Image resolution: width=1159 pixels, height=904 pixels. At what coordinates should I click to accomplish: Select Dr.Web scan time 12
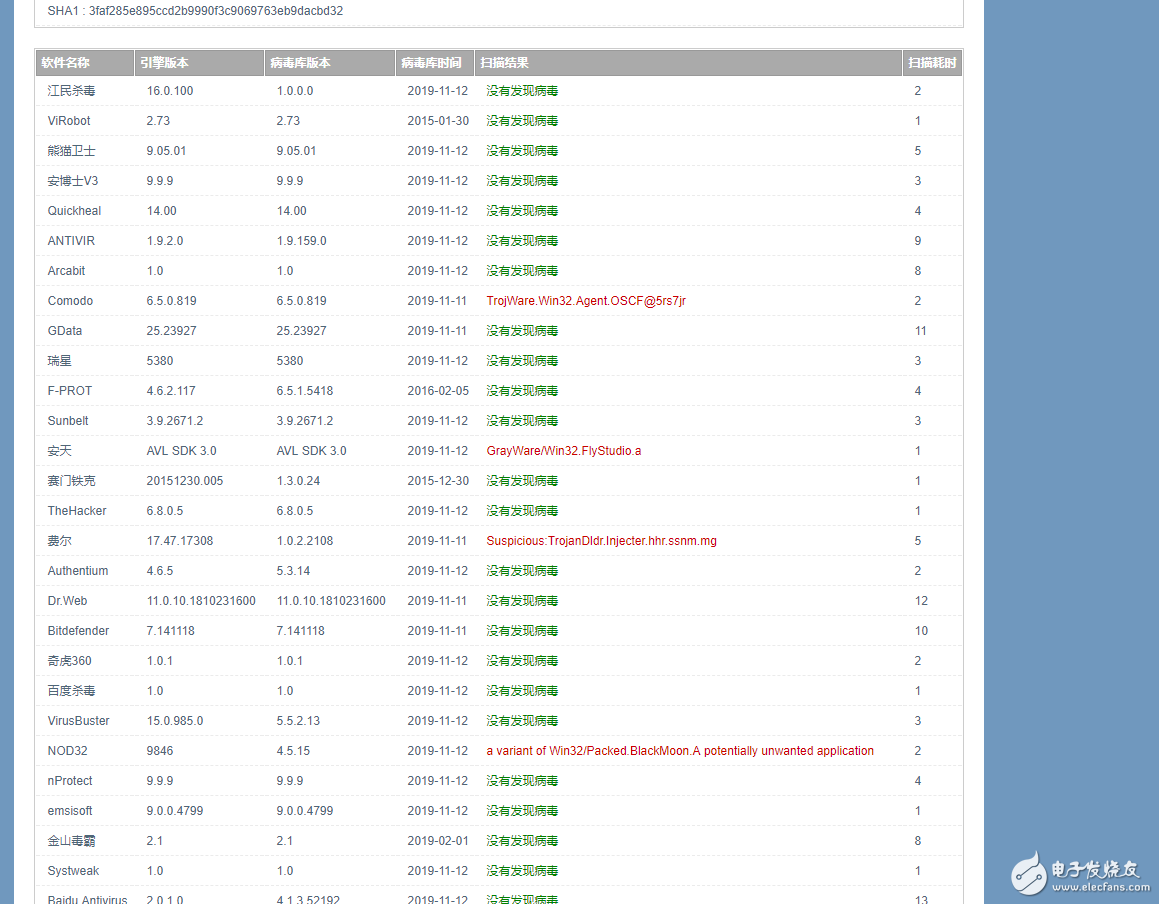[921, 601]
